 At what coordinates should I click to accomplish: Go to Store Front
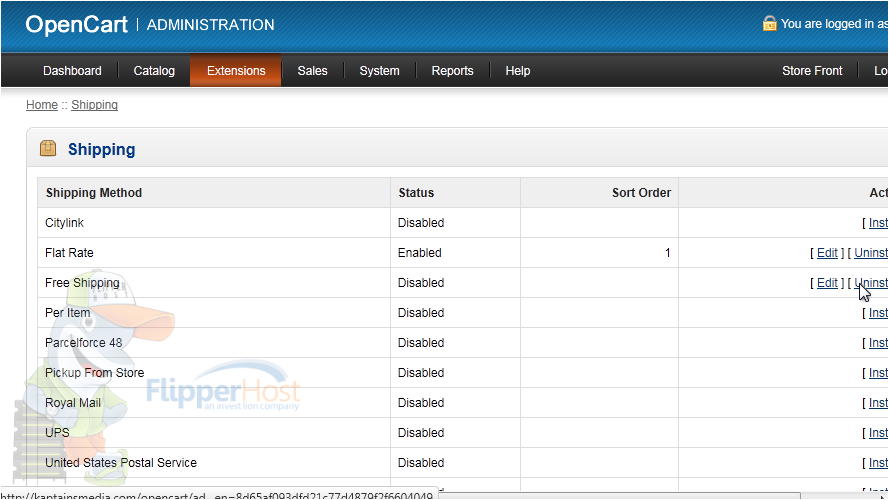click(x=812, y=71)
